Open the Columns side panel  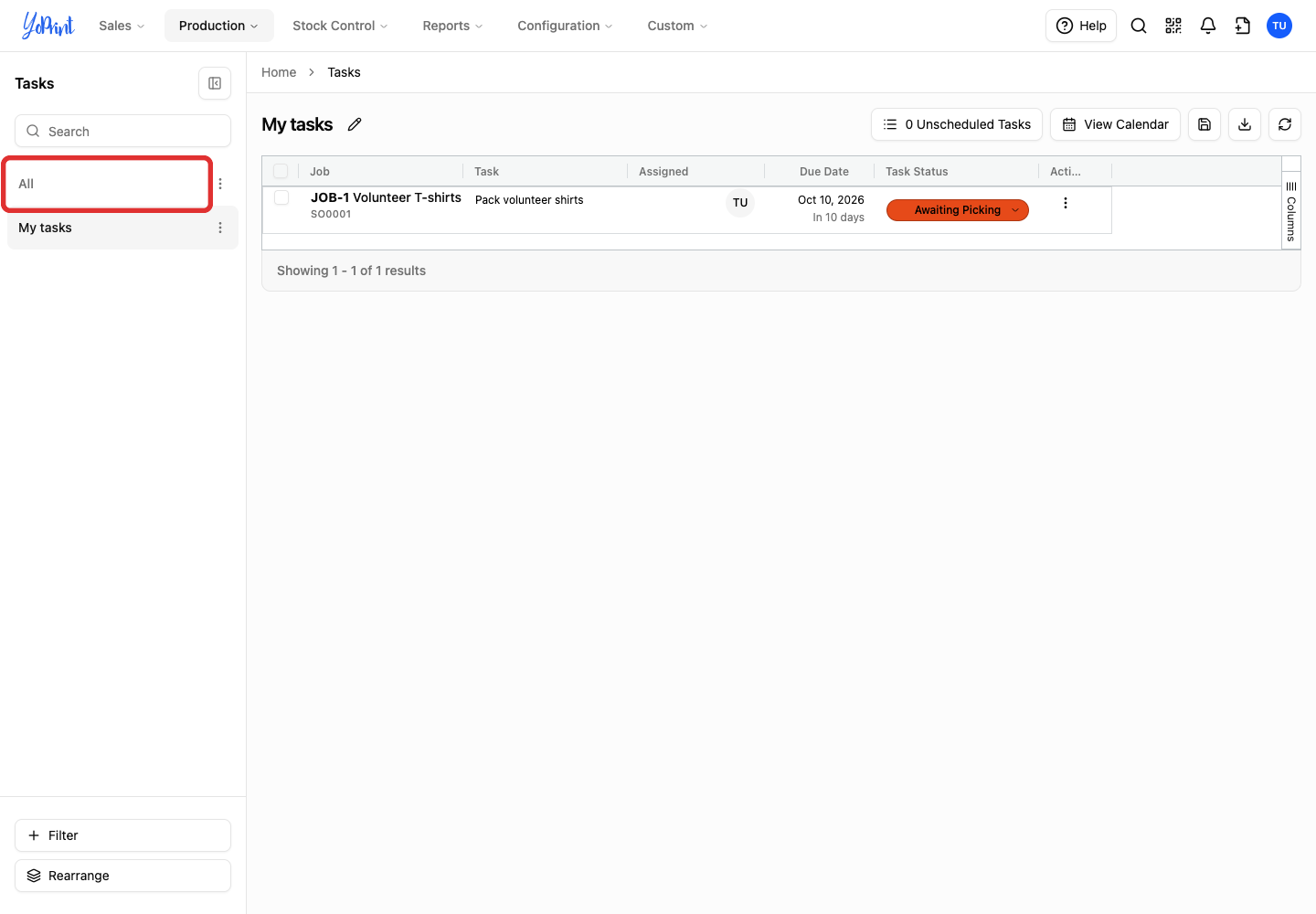(1291, 210)
